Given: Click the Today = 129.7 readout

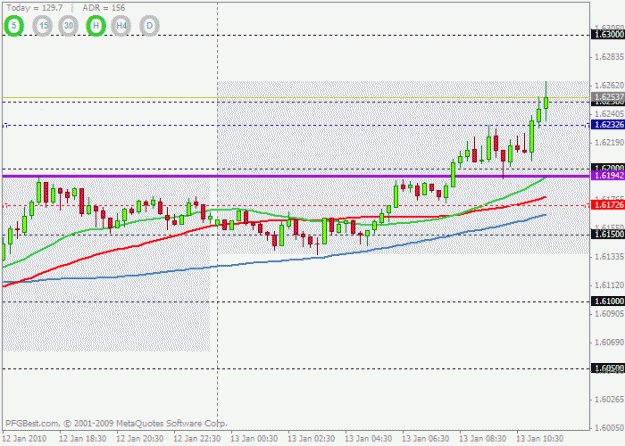Looking at the screenshot, I should pos(35,8).
